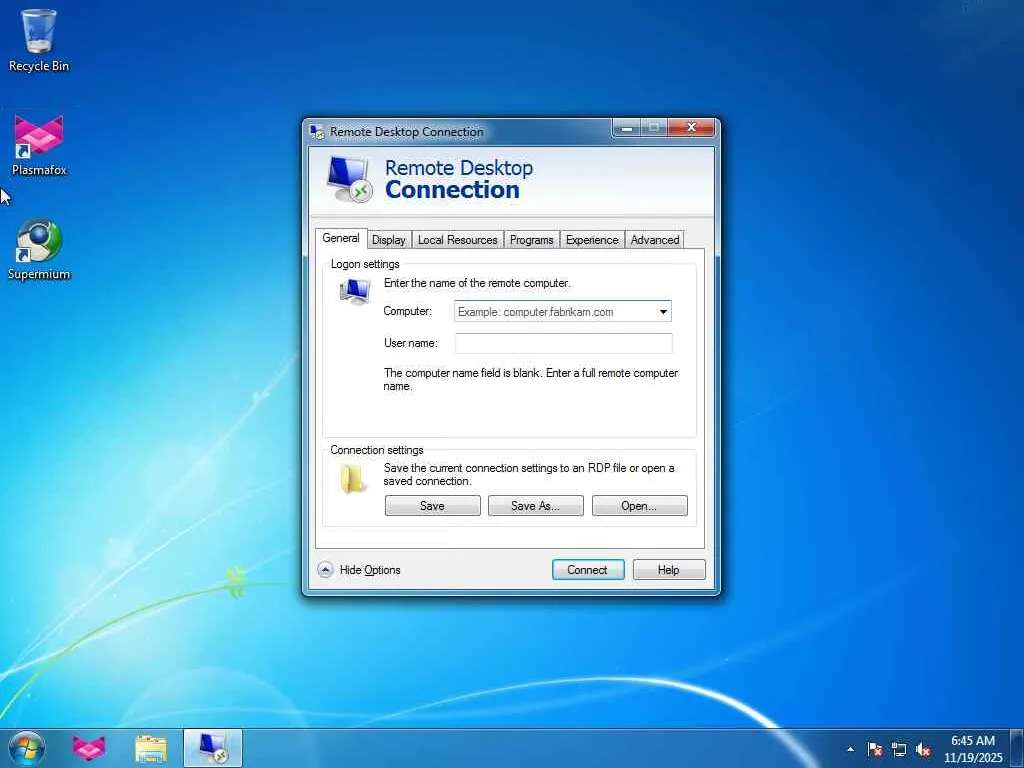Switch to the Experience tab
Image resolution: width=1024 pixels, height=768 pixels.
tap(592, 240)
